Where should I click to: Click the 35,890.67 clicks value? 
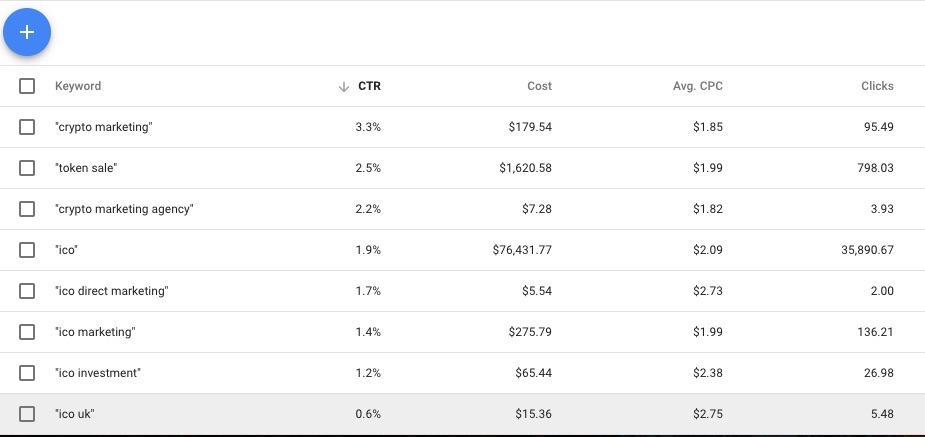(x=867, y=250)
